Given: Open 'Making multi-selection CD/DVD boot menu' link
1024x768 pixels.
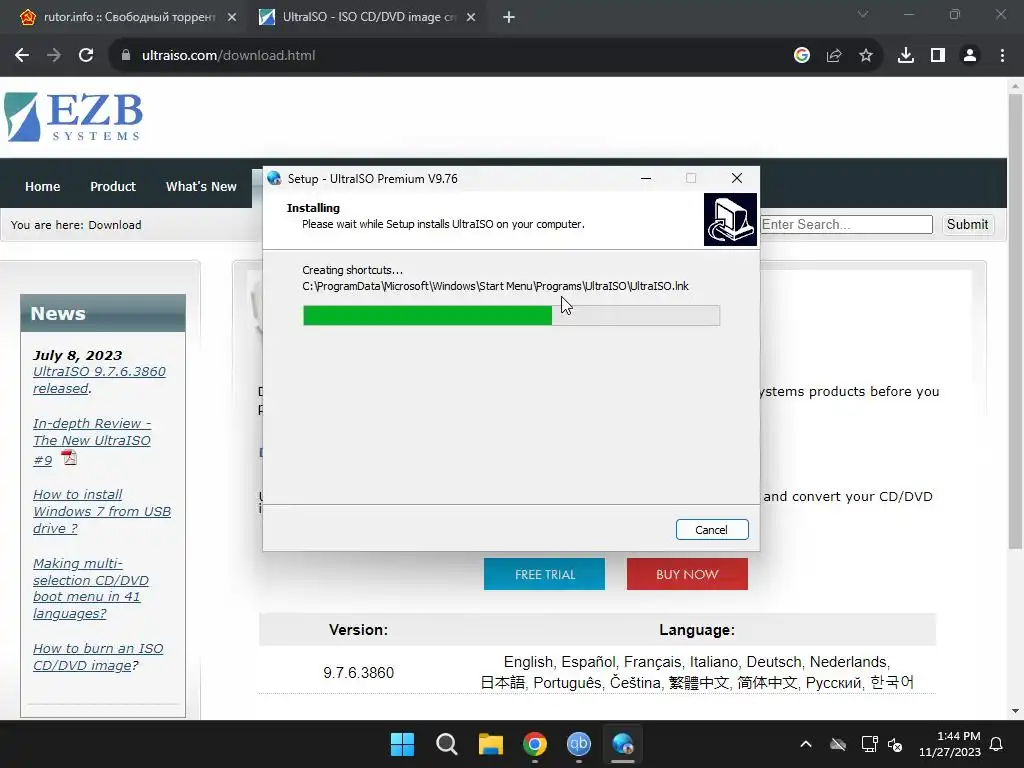Looking at the screenshot, I should tap(91, 588).
